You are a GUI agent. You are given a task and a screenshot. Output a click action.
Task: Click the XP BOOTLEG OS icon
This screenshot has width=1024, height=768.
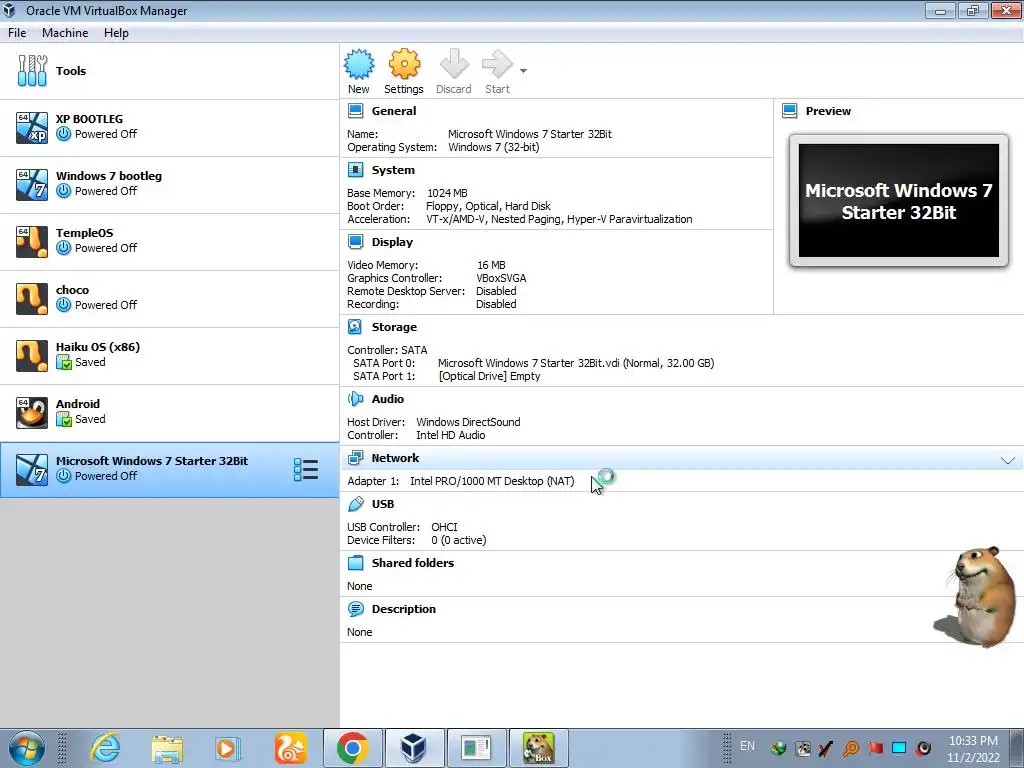point(32,127)
